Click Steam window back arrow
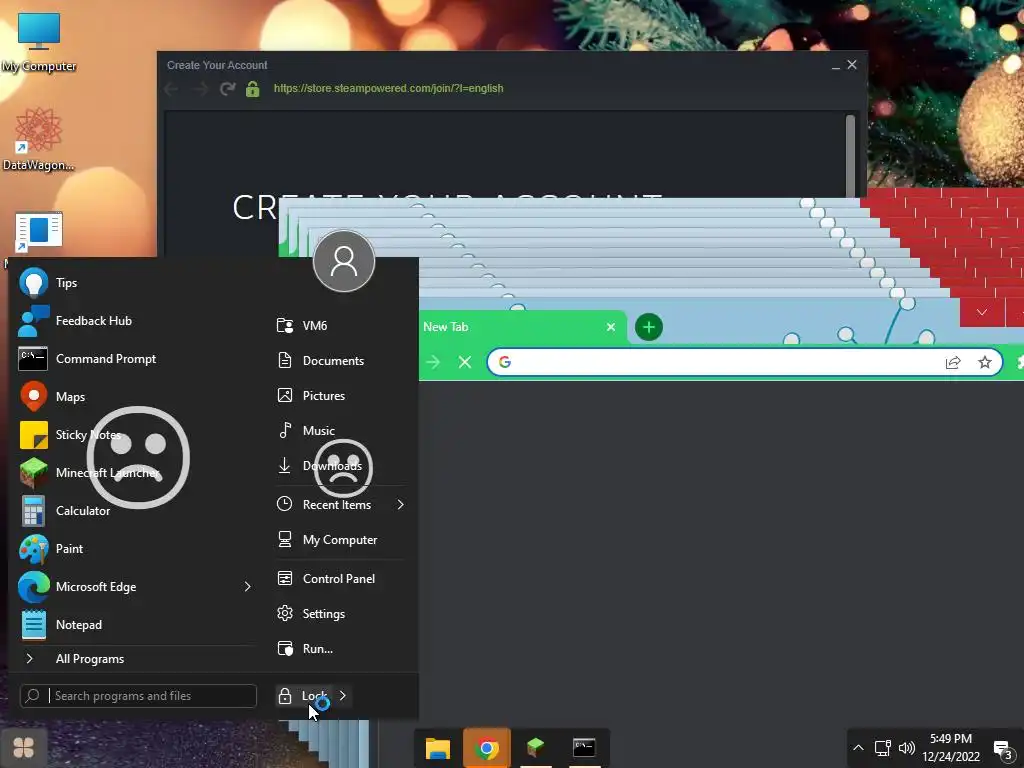The width and height of the screenshot is (1024, 768). click(172, 88)
